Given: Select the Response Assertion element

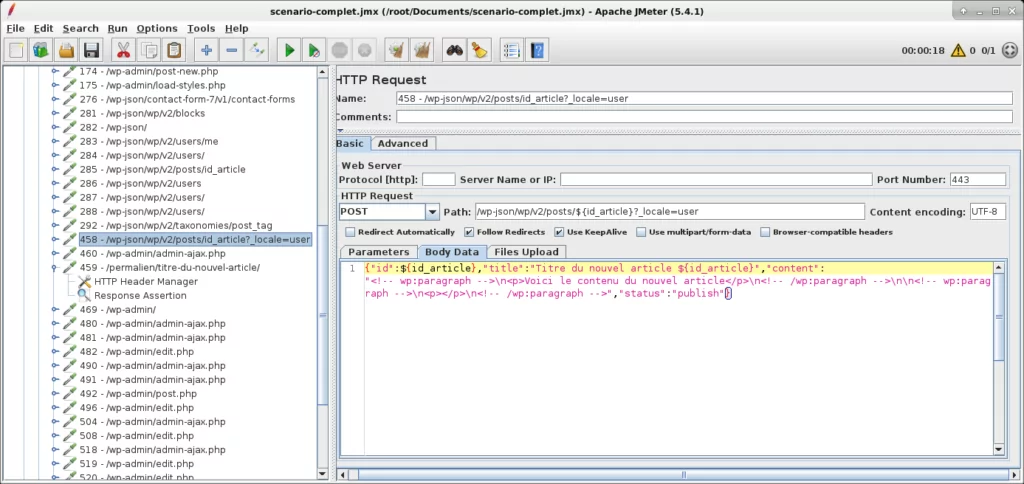Looking at the screenshot, I should [x=140, y=295].
